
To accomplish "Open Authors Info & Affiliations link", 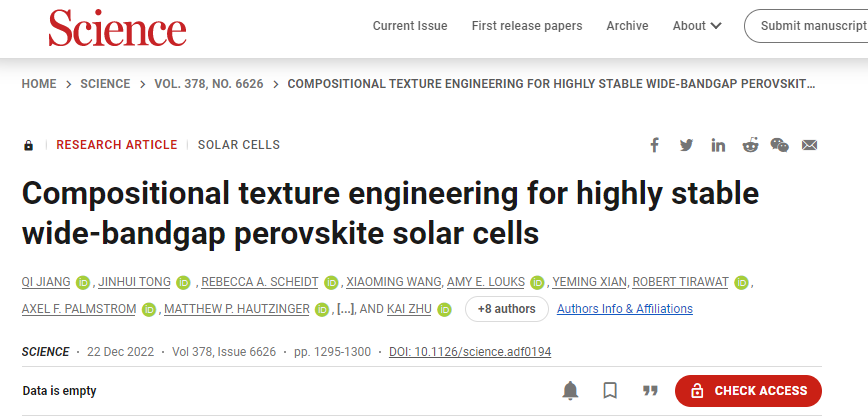I will click(x=624, y=309).
